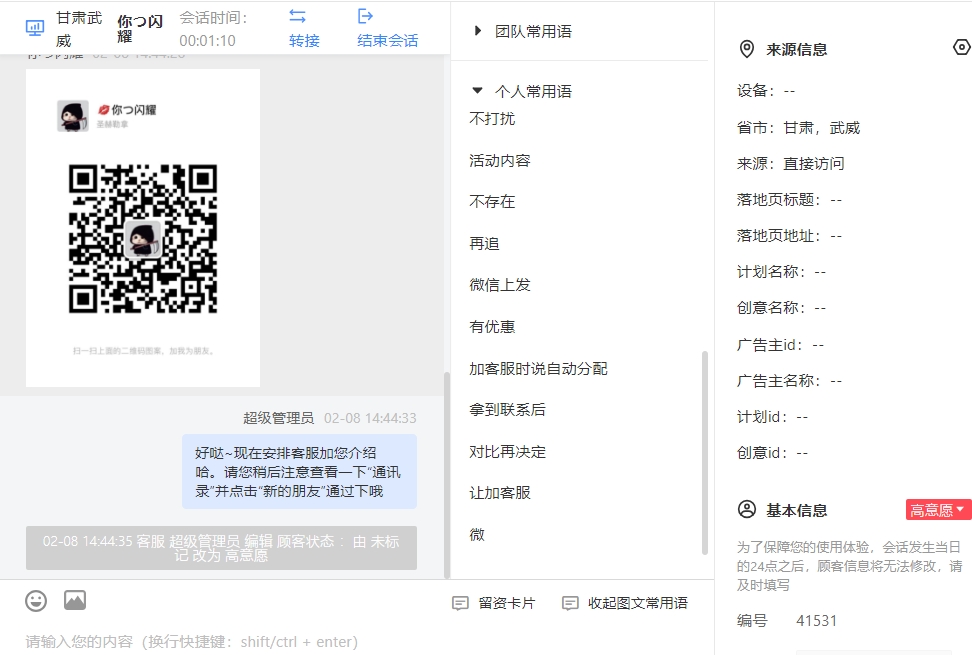End the session with the 结束会话 icon
Screen dimensions: 972x655
(365, 16)
